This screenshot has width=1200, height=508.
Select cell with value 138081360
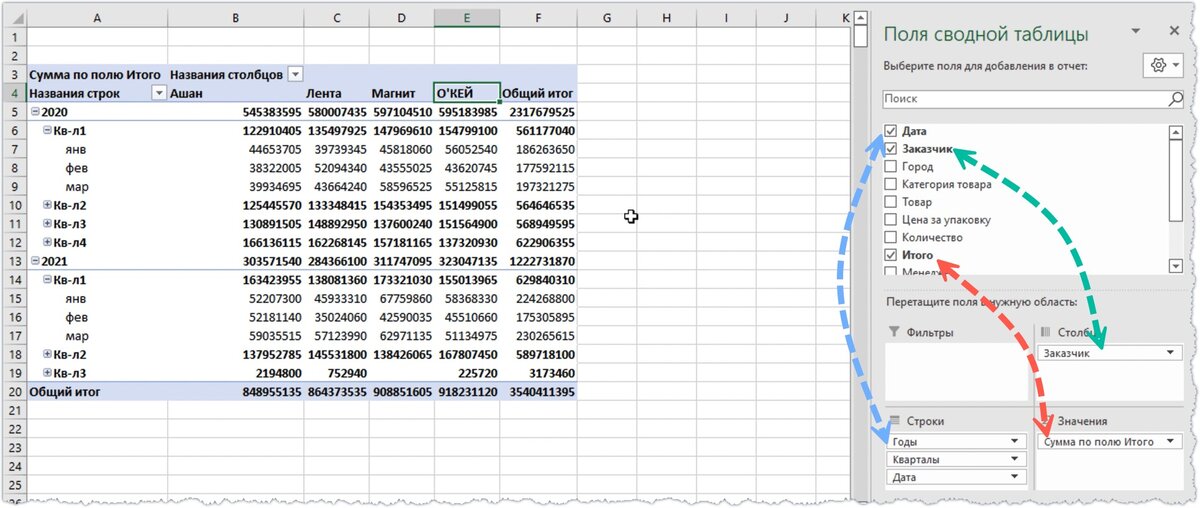[x=336, y=279]
